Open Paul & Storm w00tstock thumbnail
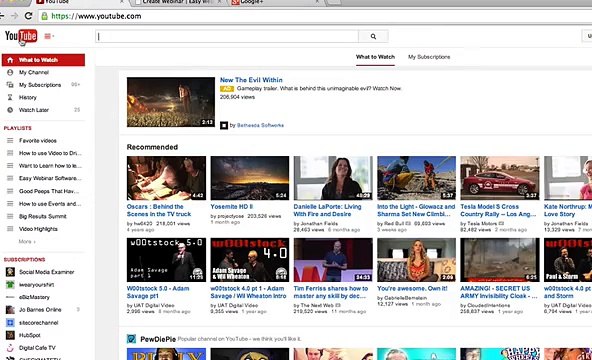592x360 pixels. point(568,260)
